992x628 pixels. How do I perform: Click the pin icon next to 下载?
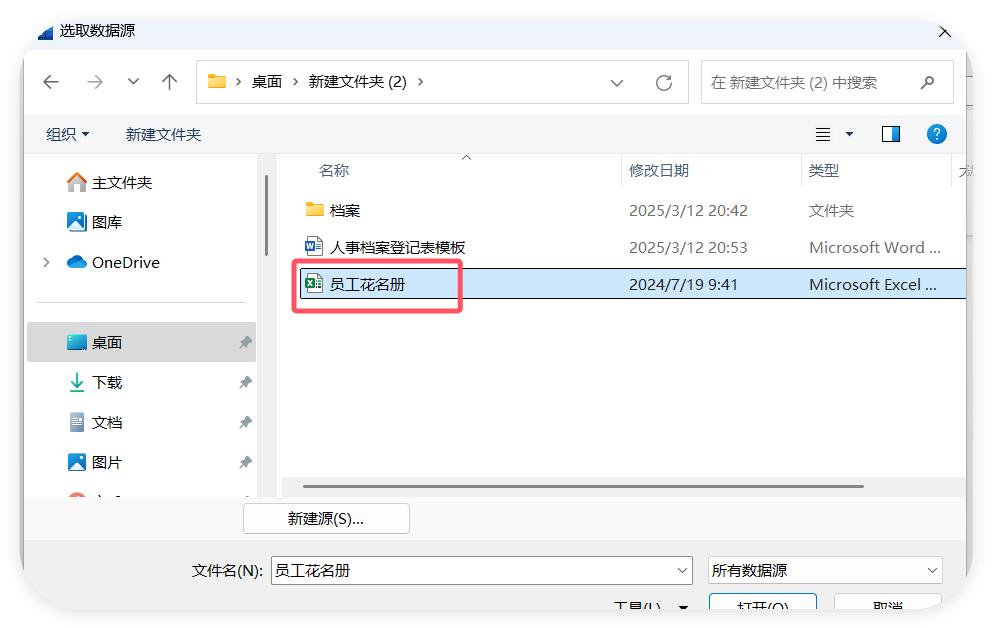[245, 382]
